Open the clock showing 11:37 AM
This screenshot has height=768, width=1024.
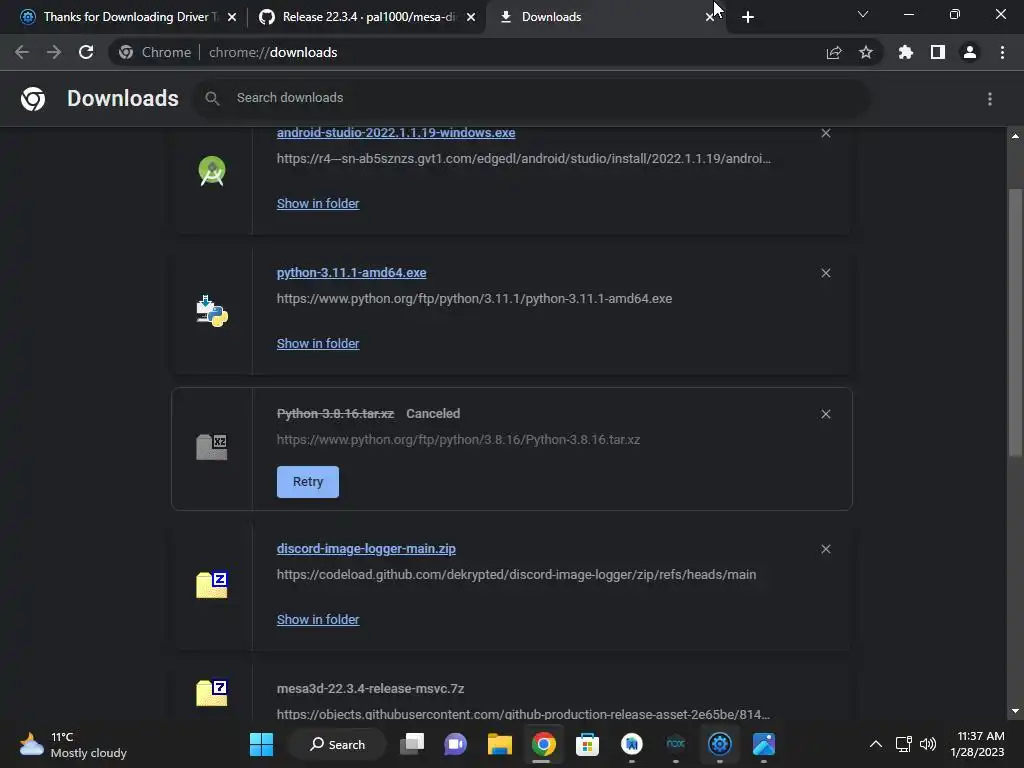tap(978, 744)
